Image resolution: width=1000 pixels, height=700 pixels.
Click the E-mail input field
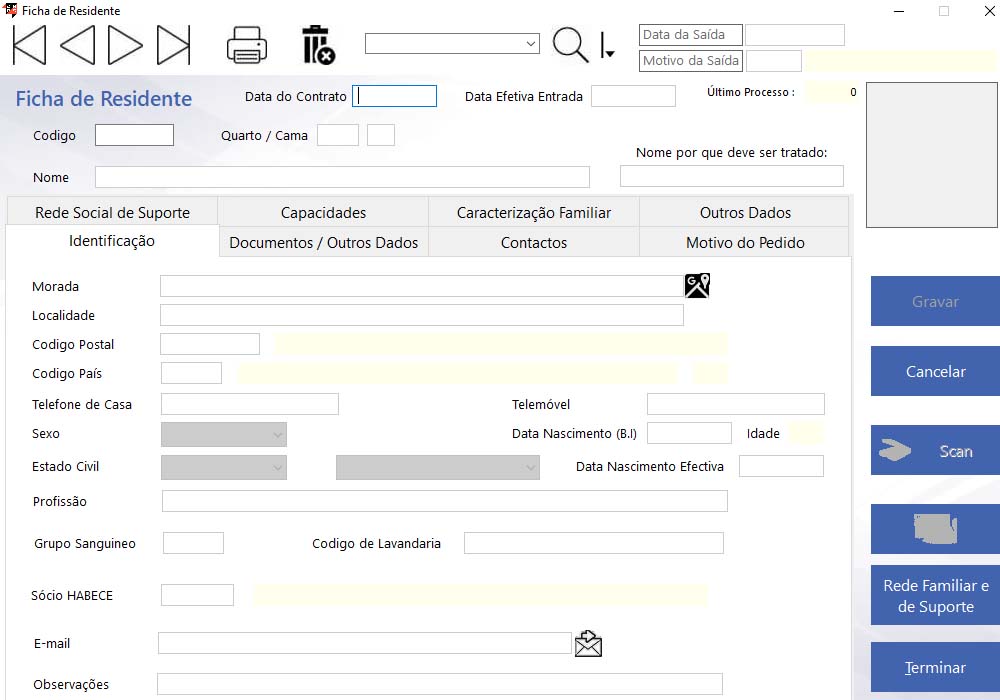pos(365,643)
